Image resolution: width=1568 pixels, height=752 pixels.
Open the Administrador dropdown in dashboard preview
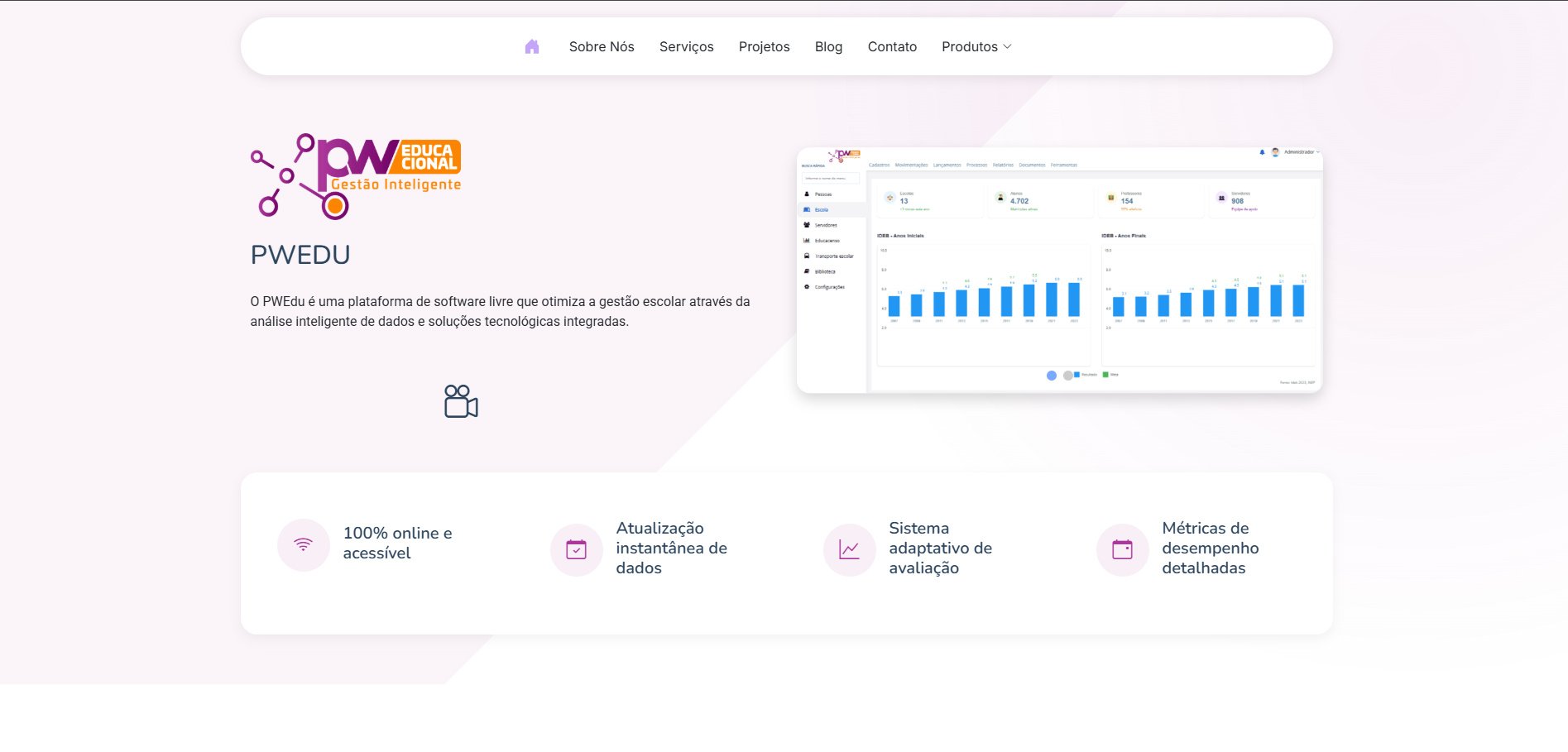click(1301, 152)
